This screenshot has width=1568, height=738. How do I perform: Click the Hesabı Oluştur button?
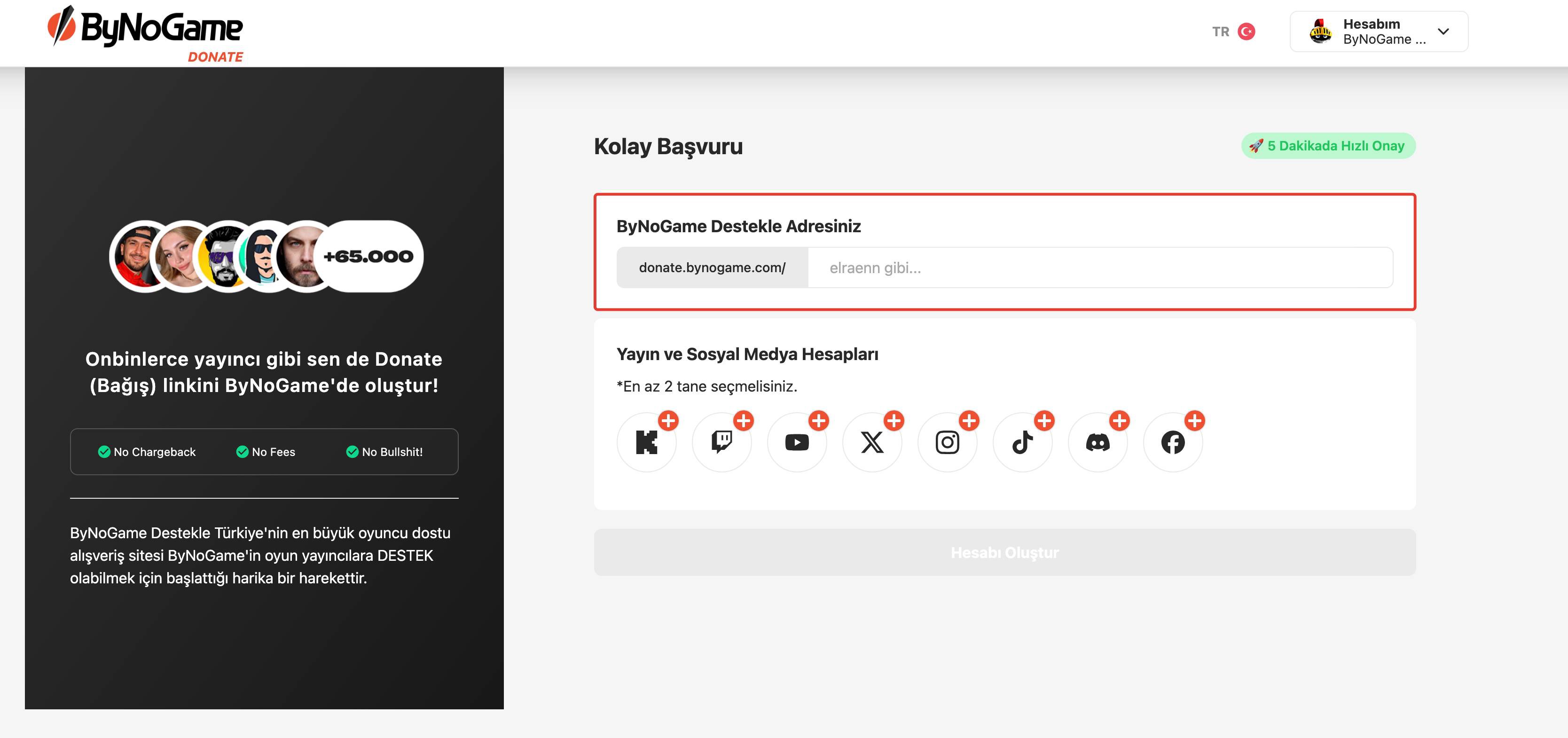(x=1005, y=552)
